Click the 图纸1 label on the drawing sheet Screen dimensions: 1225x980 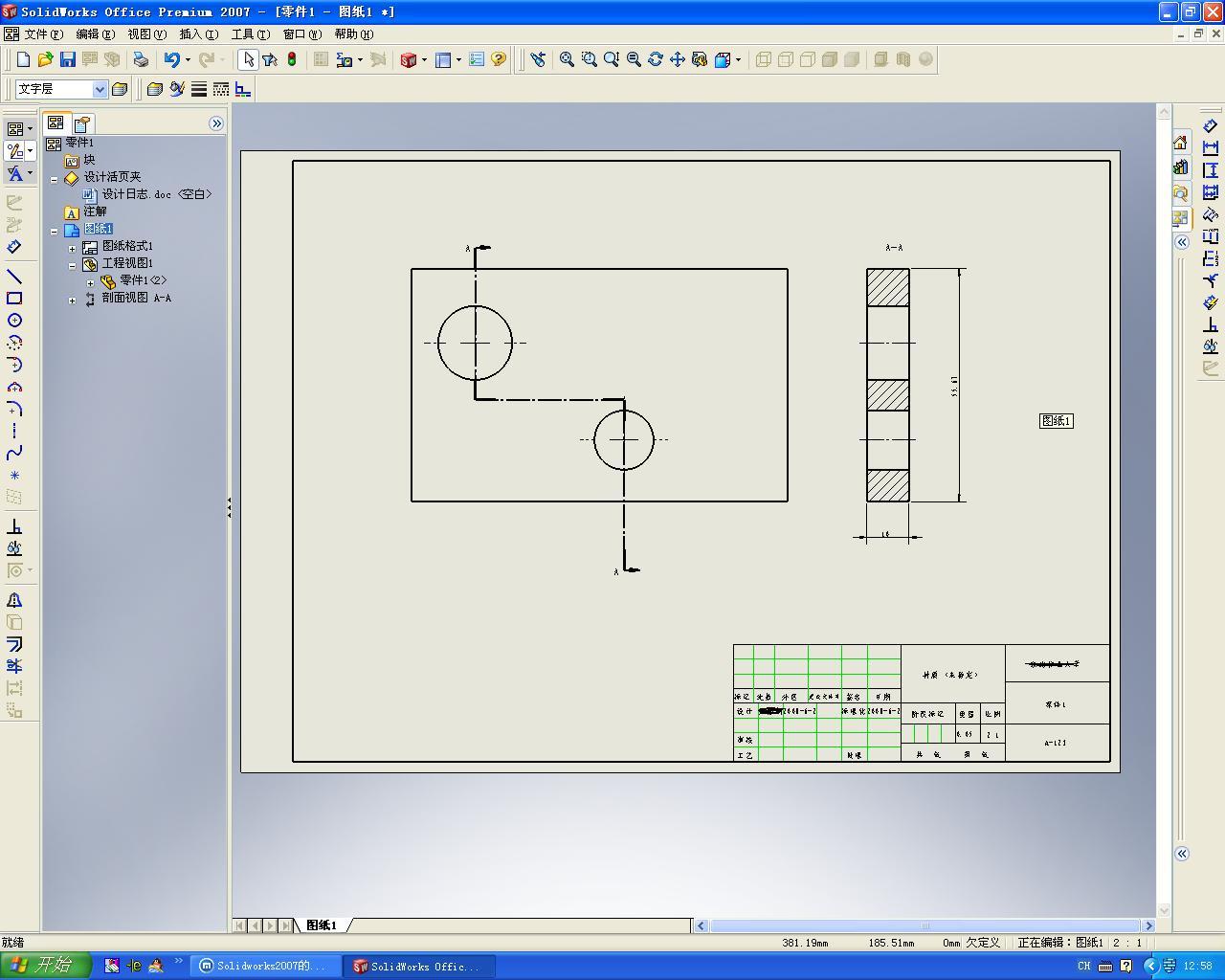point(1057,421)
